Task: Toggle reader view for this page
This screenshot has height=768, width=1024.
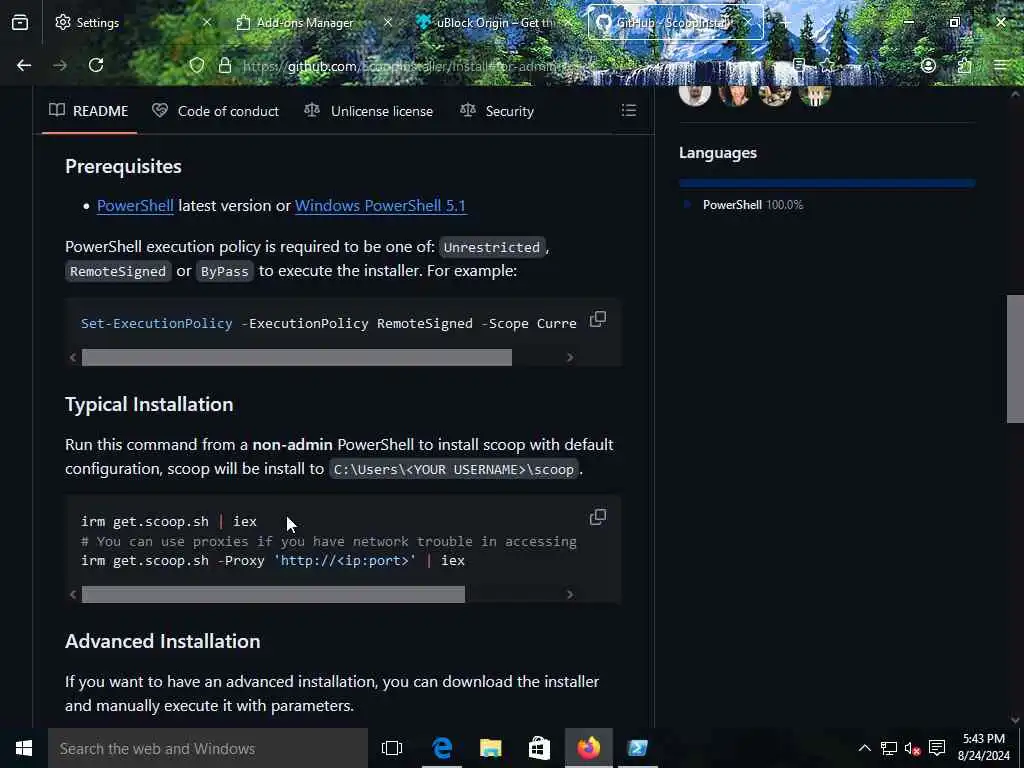Action: coord(799,65)
